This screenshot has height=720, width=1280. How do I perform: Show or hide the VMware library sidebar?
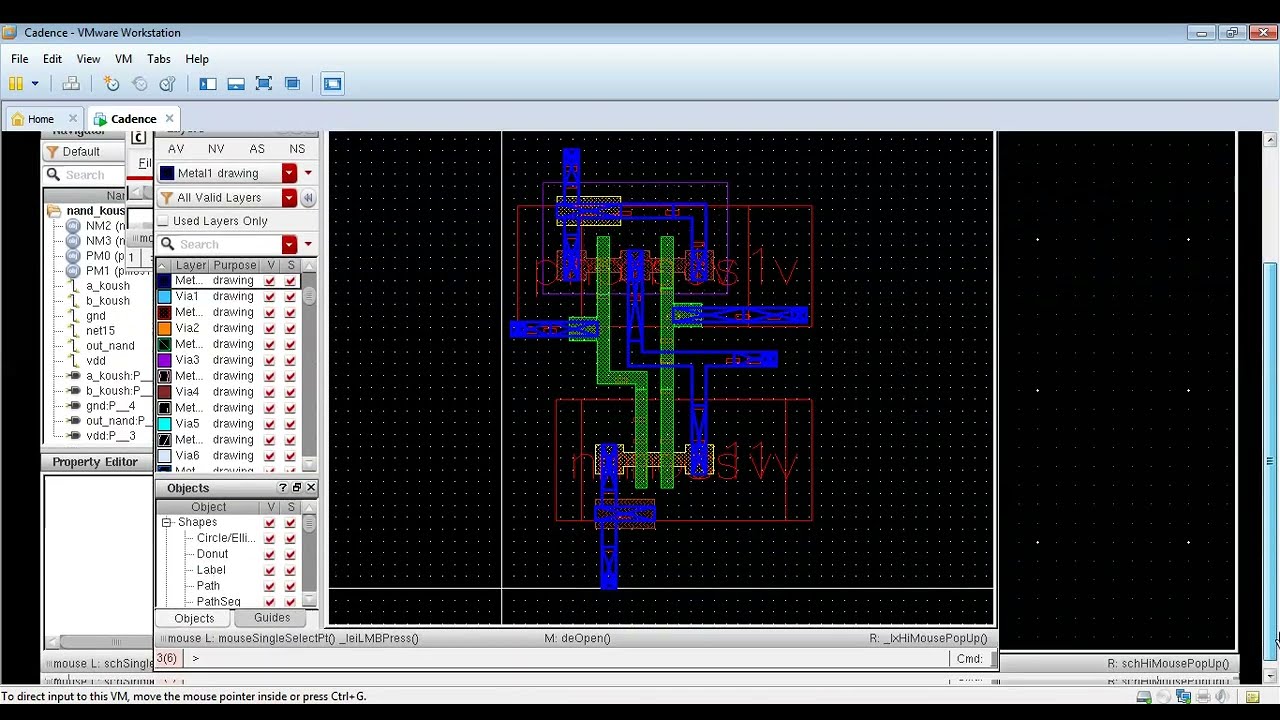208,84
